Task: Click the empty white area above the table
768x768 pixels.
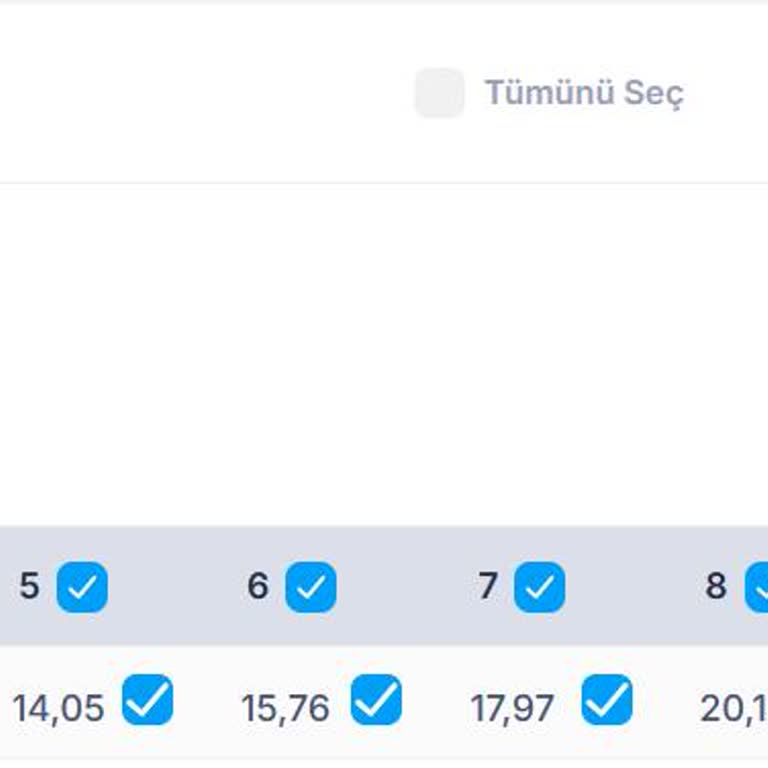Action: pos(384,350)
